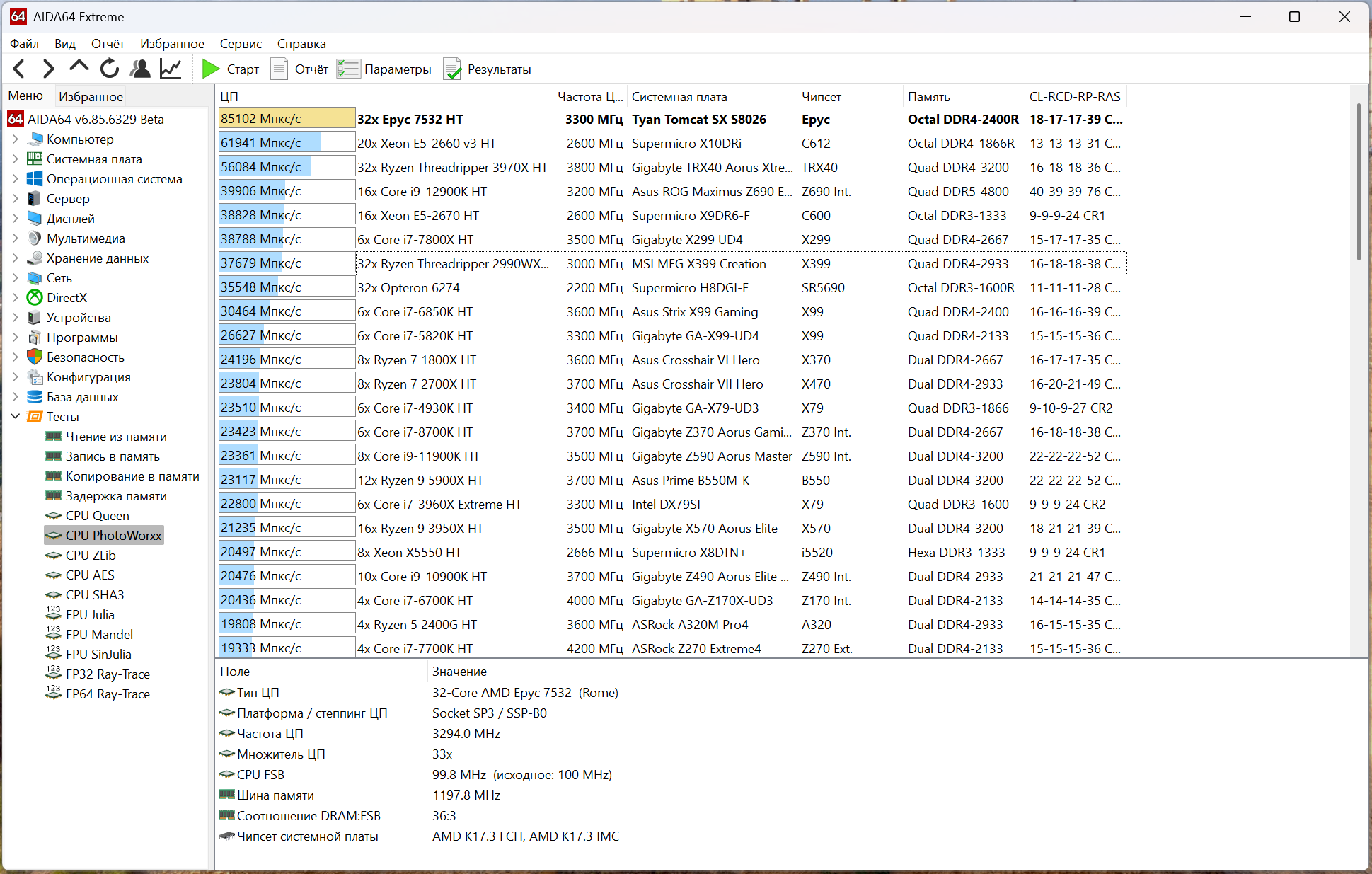Screen dimensions: 1372x874
Task: Click the 85102 Мпкс/с yellow result bar
Action: pos(287,119)
